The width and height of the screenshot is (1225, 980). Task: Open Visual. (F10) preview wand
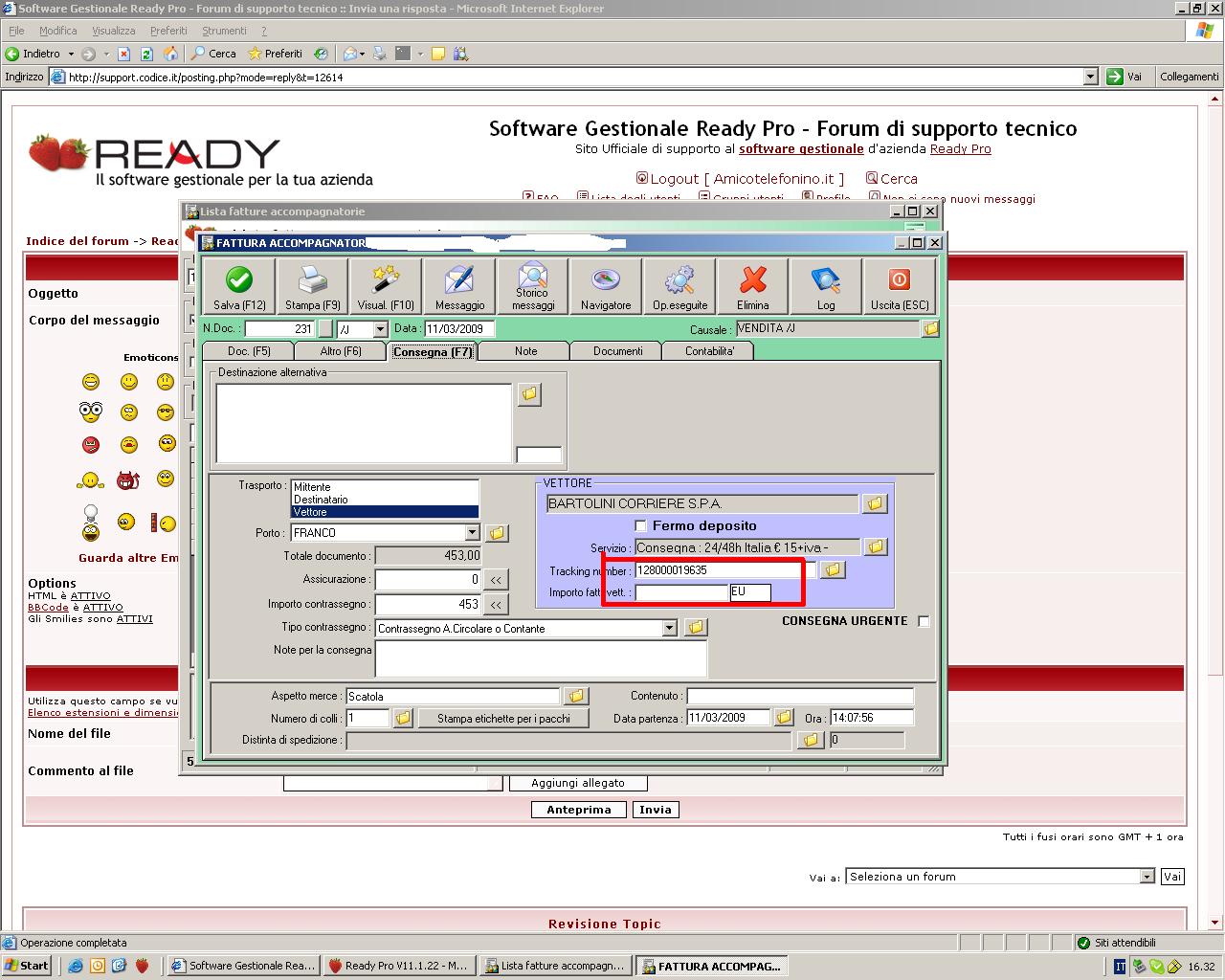[386, 286]
